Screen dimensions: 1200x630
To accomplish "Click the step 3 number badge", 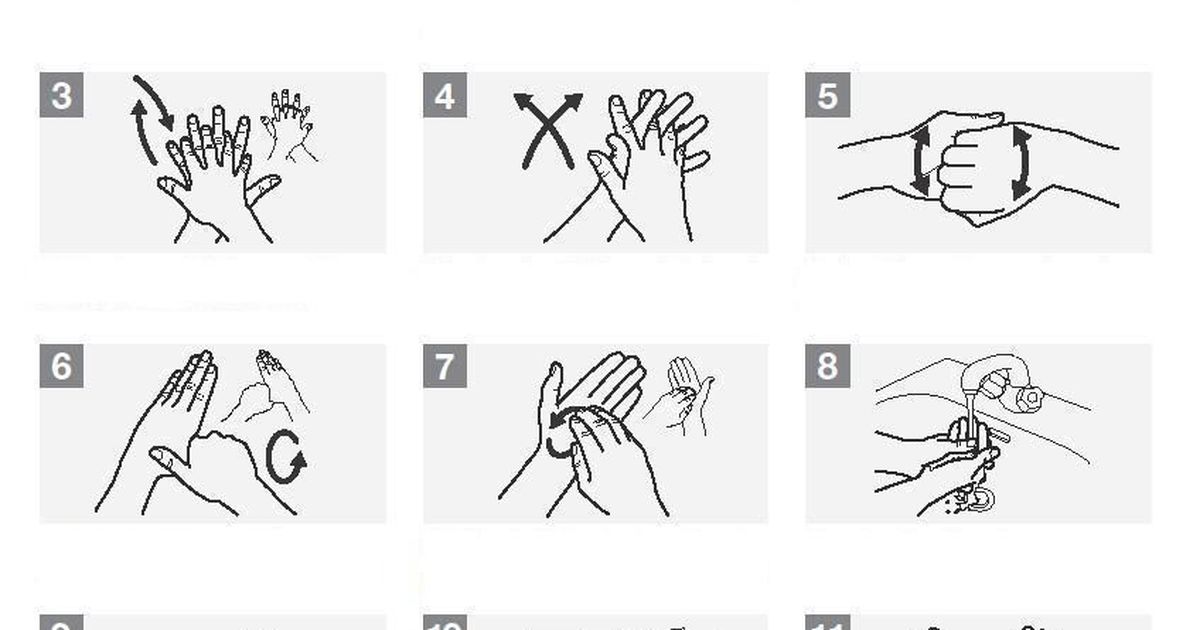I will click(x=61, y=95).
